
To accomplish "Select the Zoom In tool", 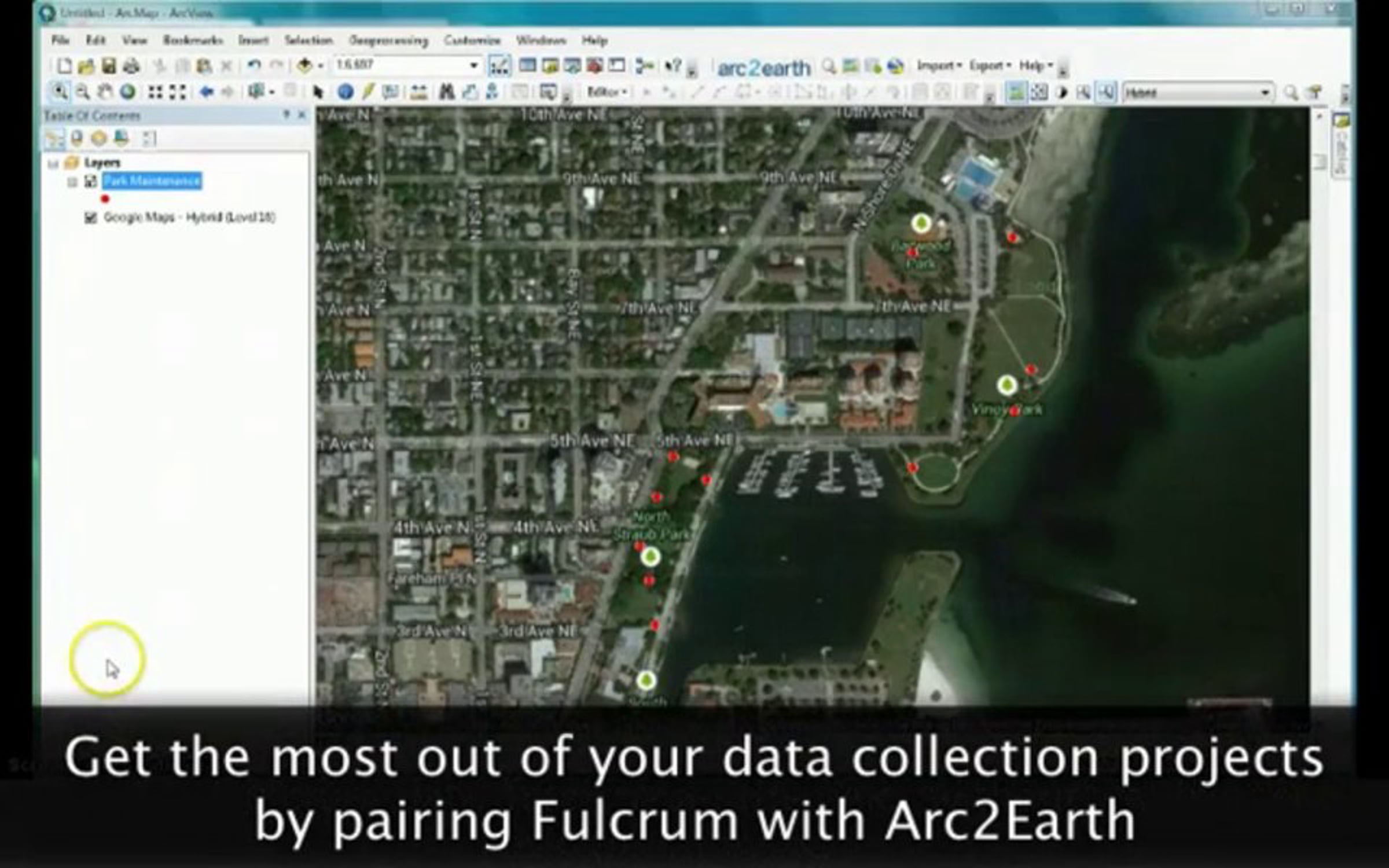I will coord(60,91).
